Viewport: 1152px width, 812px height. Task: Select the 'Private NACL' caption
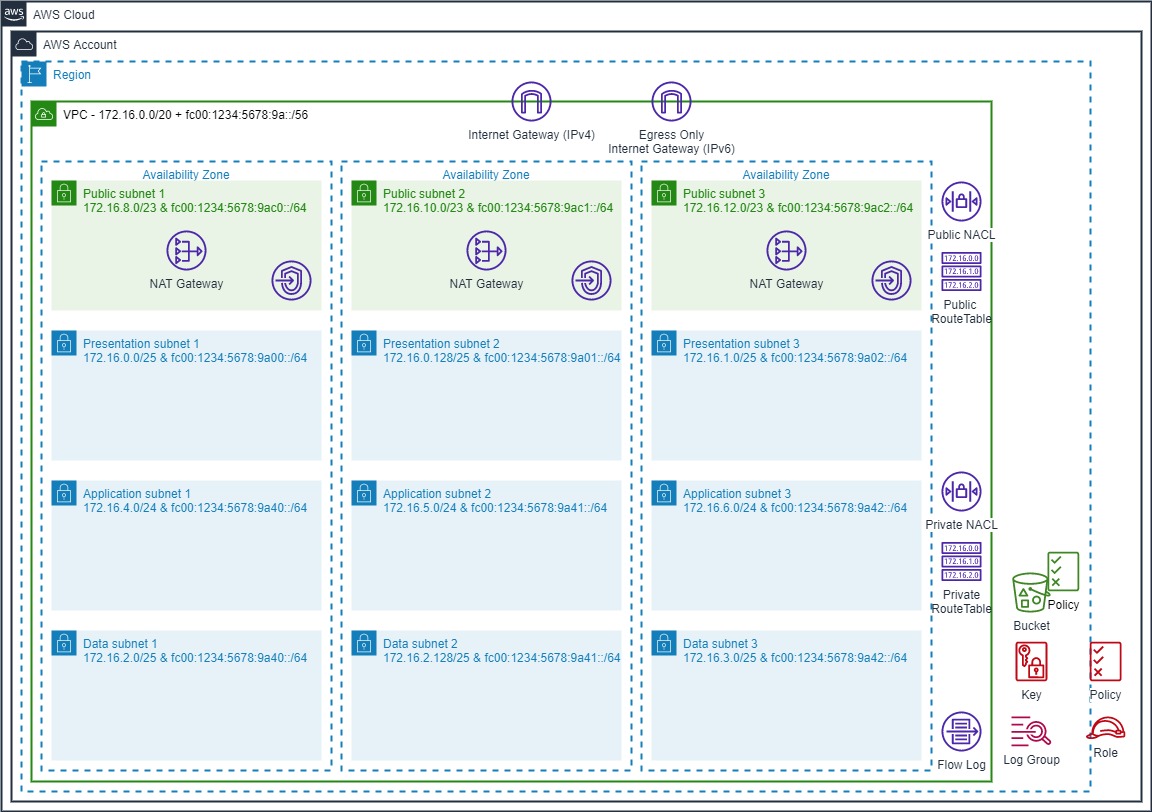pos(961,525)
